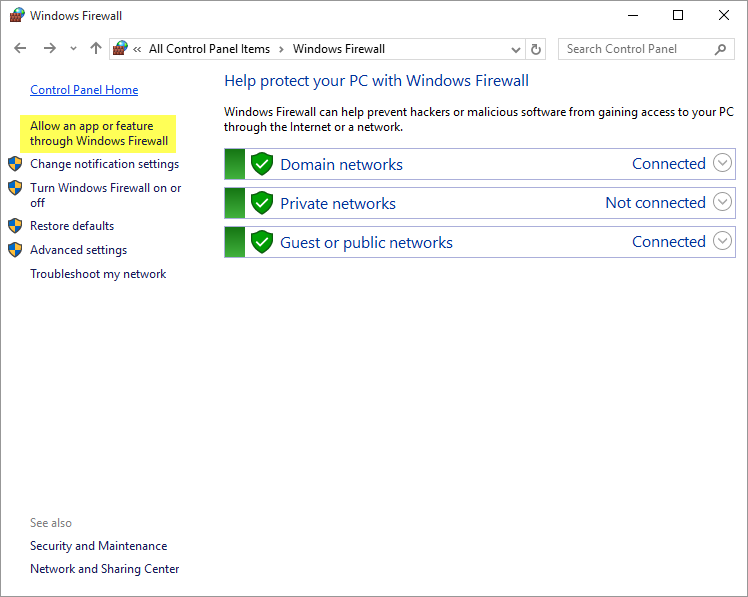Image resolution: width=748 pixels, height=597 pixels.
Task: Open the recent locations dropdown arrow
Action: click(x=73, y=49)
